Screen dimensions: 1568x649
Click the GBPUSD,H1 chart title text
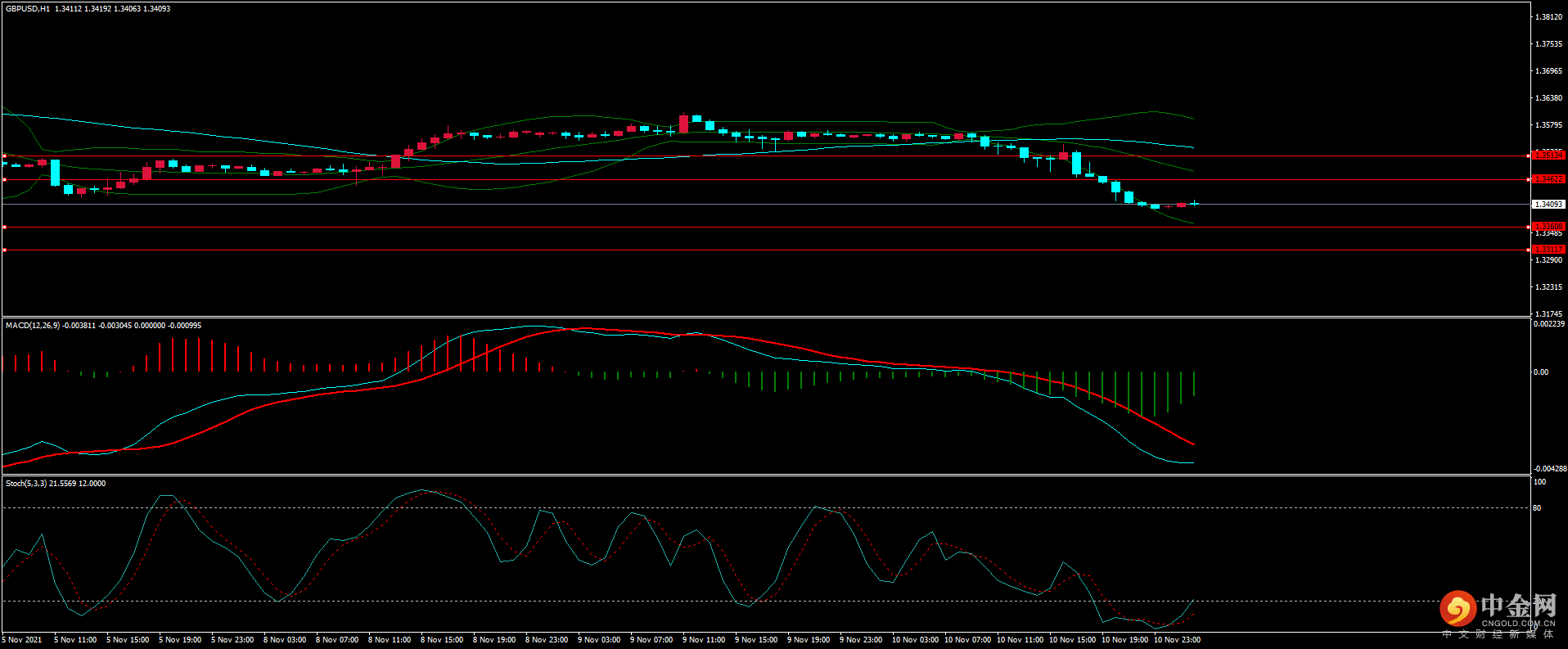(x=28, y=9)
